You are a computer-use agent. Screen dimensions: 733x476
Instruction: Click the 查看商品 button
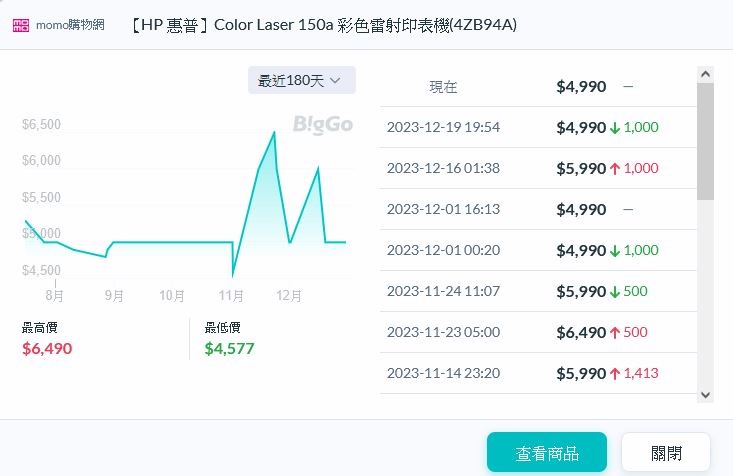pos(546,453)
